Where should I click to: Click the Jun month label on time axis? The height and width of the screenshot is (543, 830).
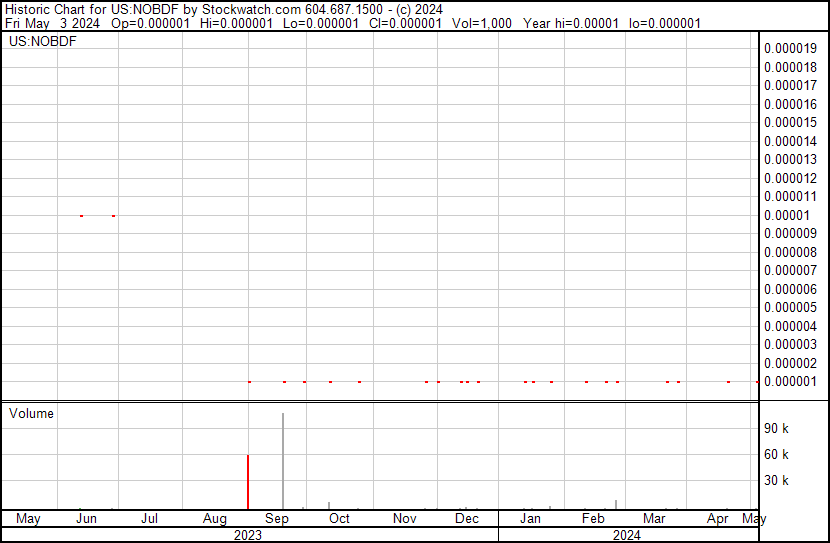(x=86, y=519)
